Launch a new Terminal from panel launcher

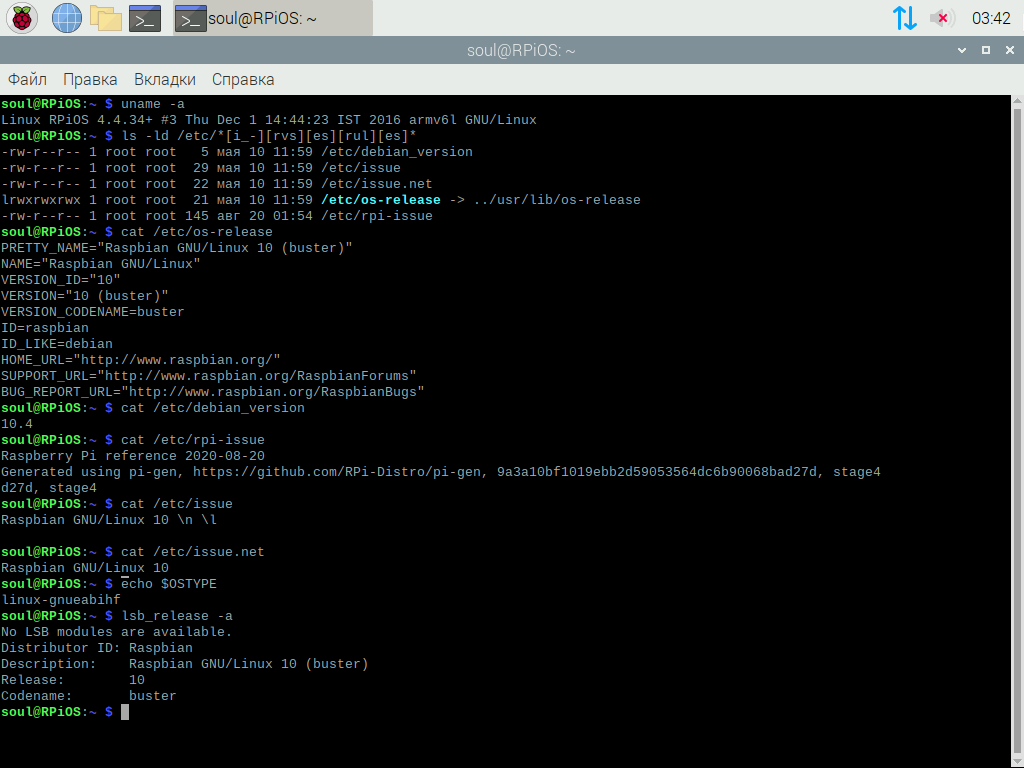tap(145, 18)
